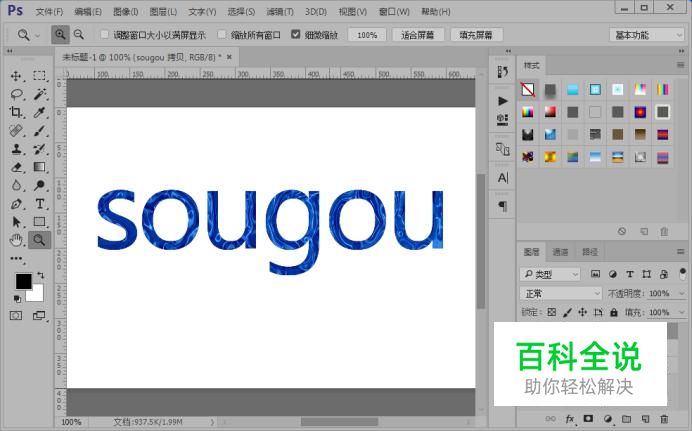Viewport: 692px width, 431px height.
Task: Select the Magic Wand tool
Action: [39, 94]
